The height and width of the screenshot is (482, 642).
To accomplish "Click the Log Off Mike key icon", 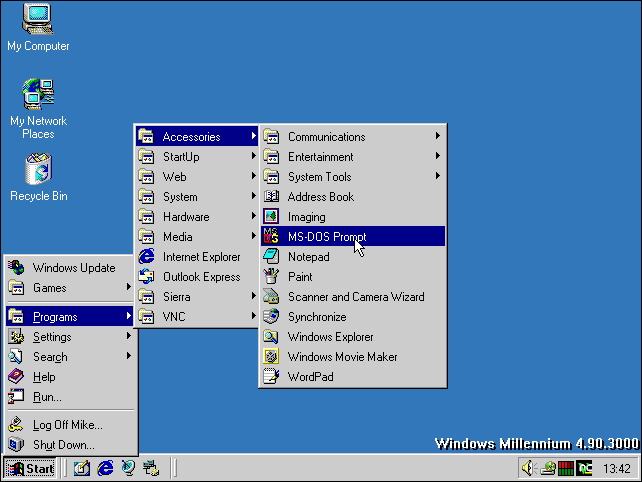I will (16, 425).
